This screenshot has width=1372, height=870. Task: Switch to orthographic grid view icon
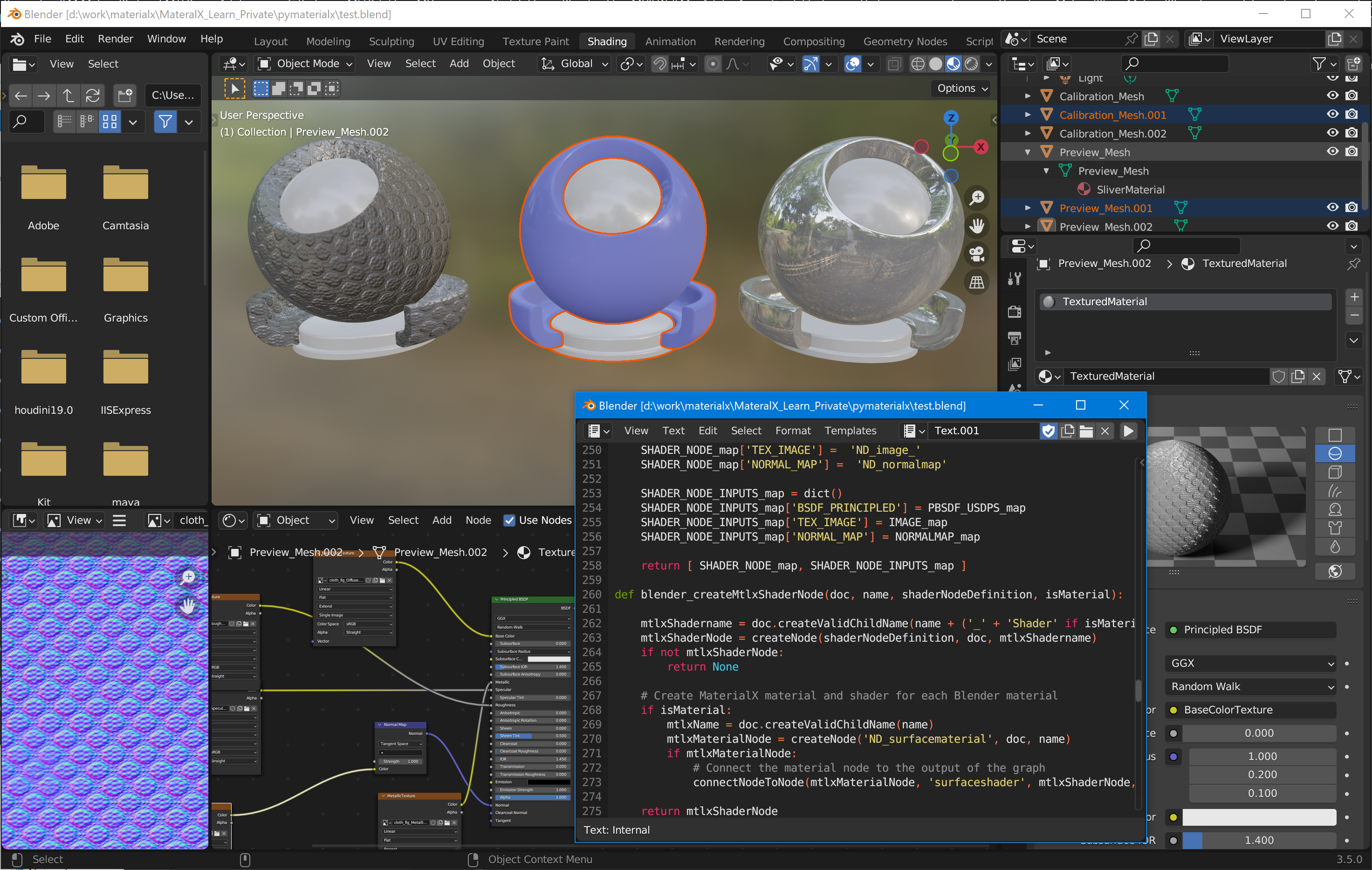977,282
